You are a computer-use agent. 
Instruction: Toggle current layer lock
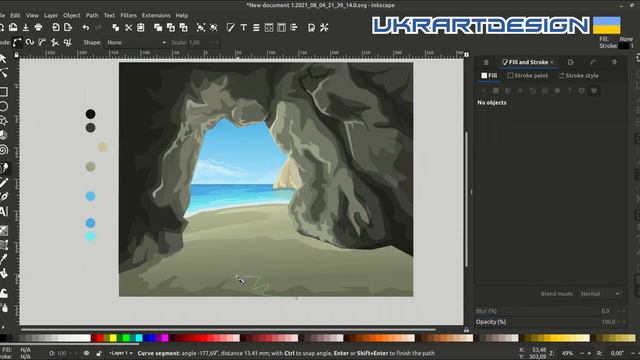(x=98, y=353)
